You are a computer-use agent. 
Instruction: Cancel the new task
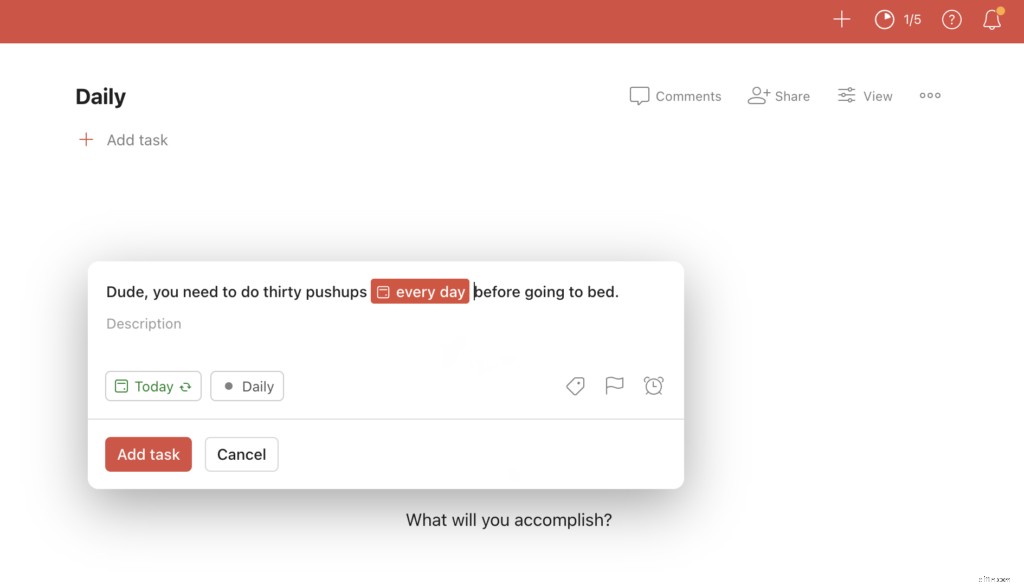coord(241,454)
